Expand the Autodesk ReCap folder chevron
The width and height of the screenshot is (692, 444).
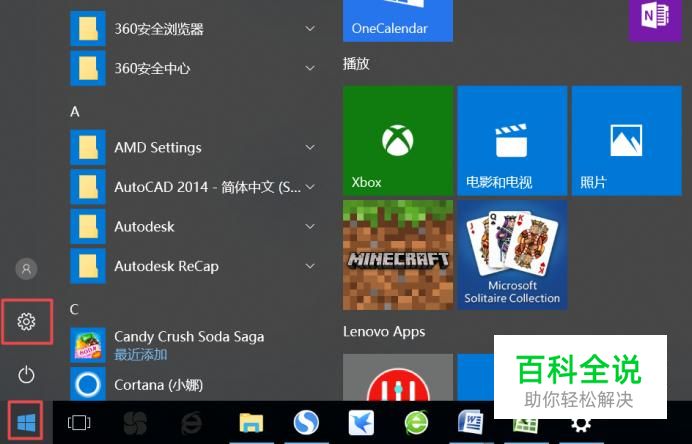[310, 266]
